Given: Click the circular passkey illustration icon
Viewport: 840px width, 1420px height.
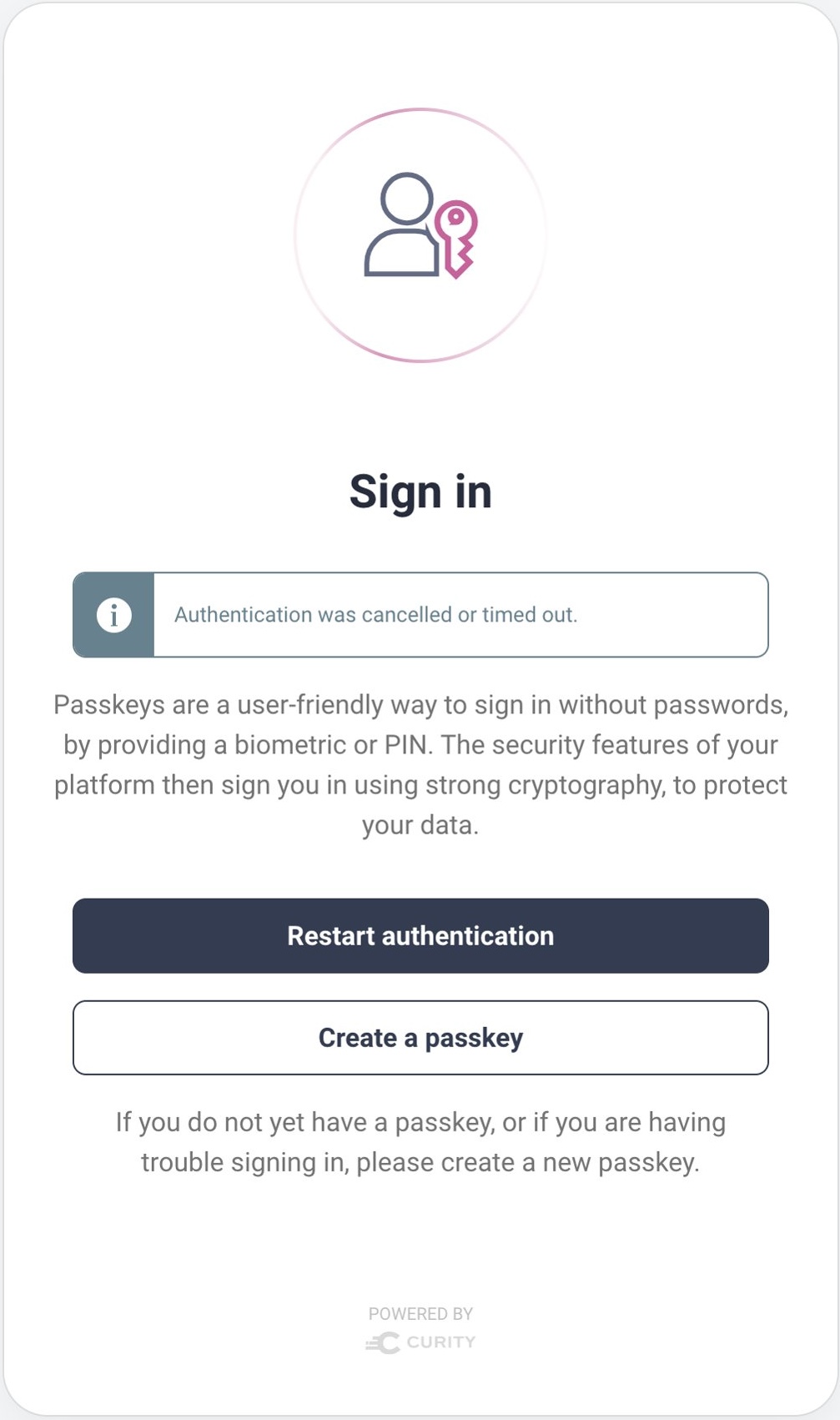Looking at the screenshot, I should [420, 236].
